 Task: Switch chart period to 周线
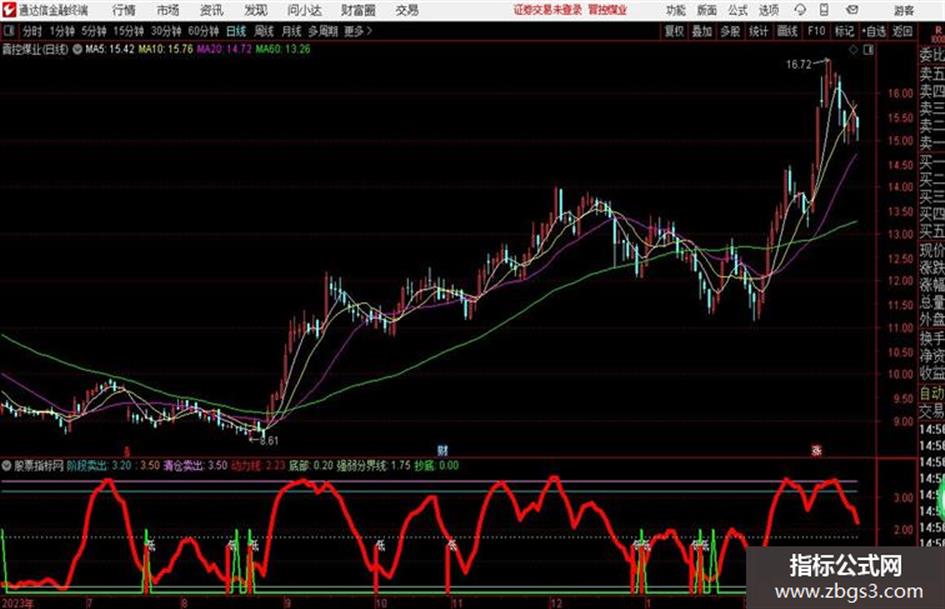click(264, 31)
